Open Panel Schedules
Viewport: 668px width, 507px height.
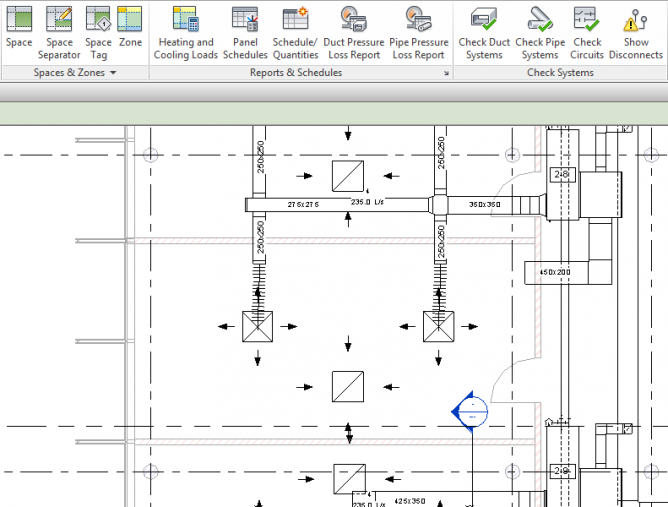245,33
